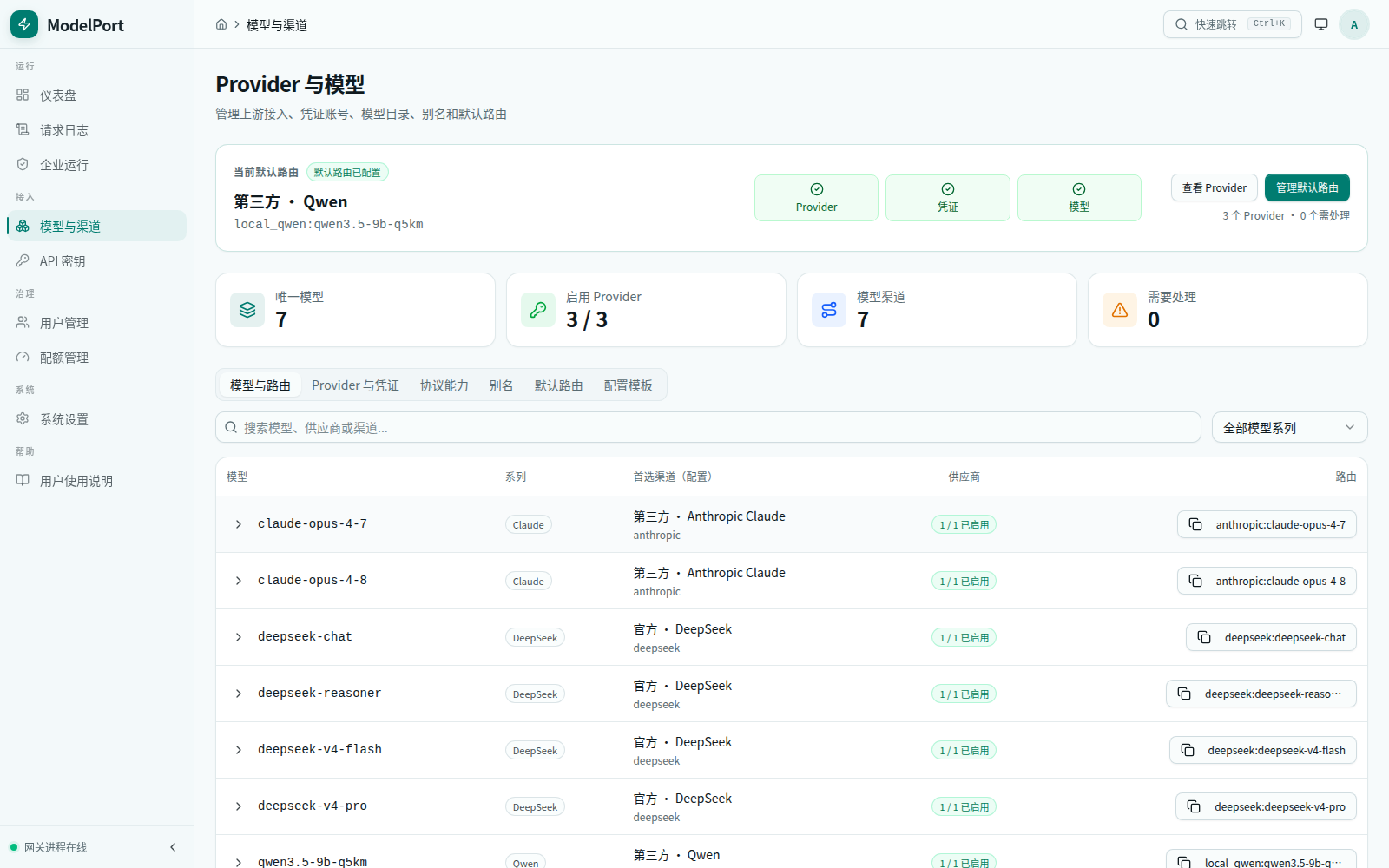Expand the deepseek-reasoner row
Screen dimensions: 1389x868
tap(239, 694)
